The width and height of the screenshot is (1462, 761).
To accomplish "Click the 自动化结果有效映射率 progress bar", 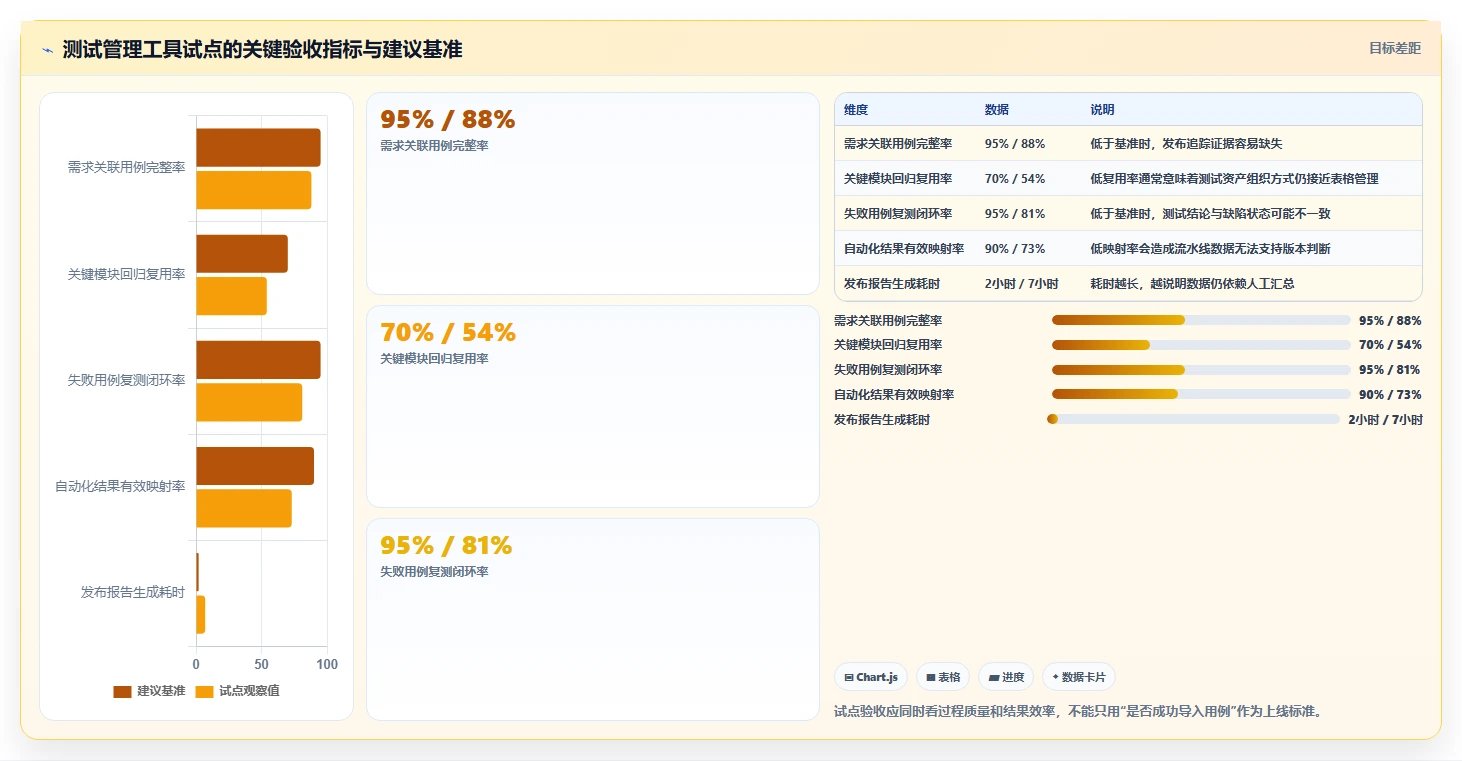I will point(1201,394).
